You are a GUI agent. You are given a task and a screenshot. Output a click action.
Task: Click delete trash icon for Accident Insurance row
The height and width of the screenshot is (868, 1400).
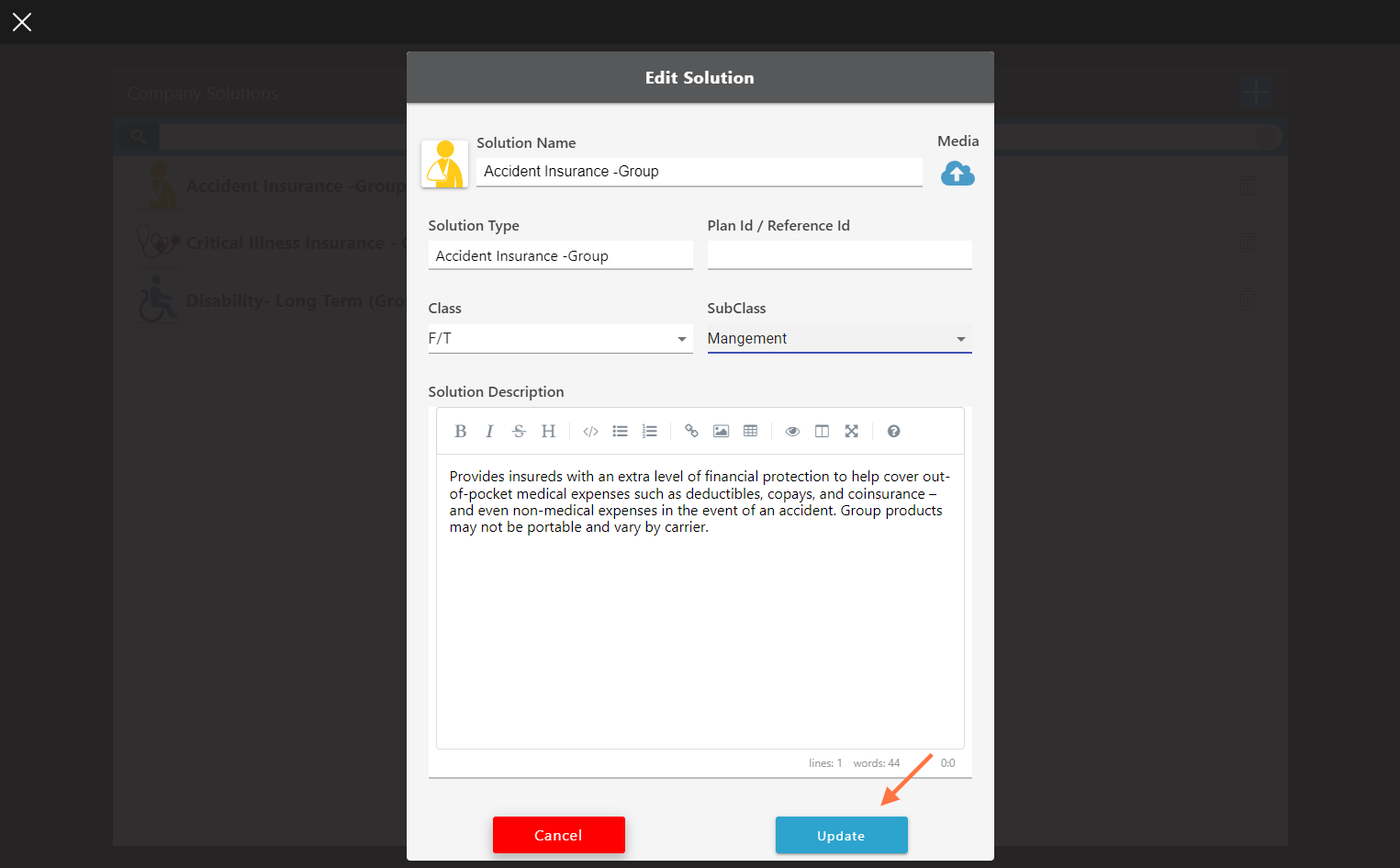pyautogui.click(x=1248, y=185)
